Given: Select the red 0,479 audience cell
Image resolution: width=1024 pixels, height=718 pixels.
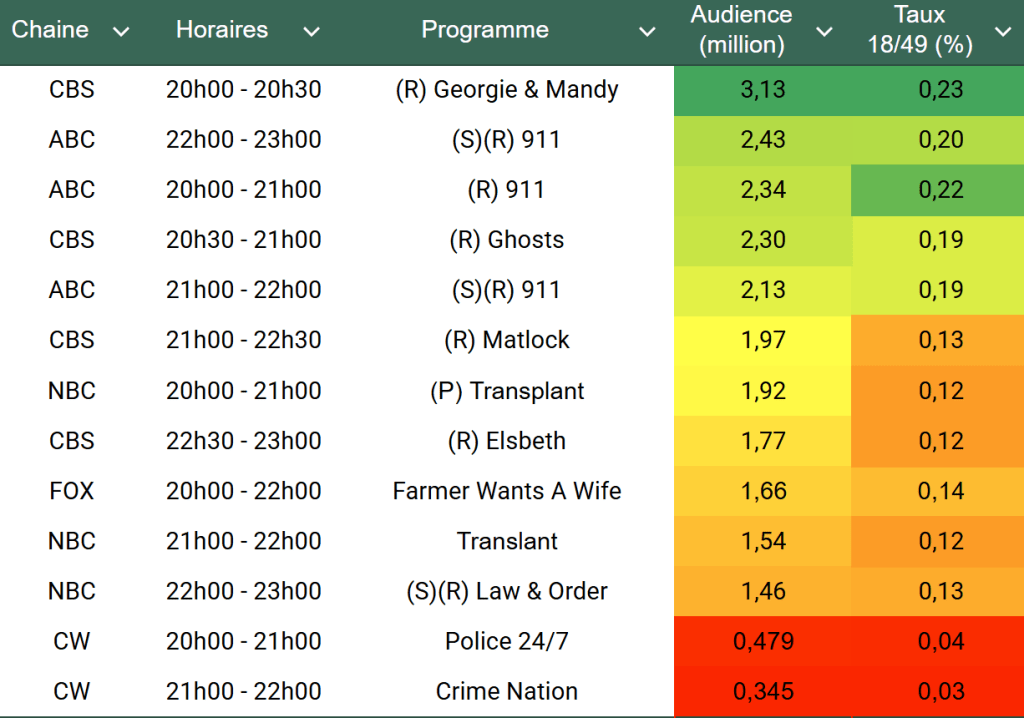Looking at the screenshot, I should pyautogui.click(x=763, y=641).
